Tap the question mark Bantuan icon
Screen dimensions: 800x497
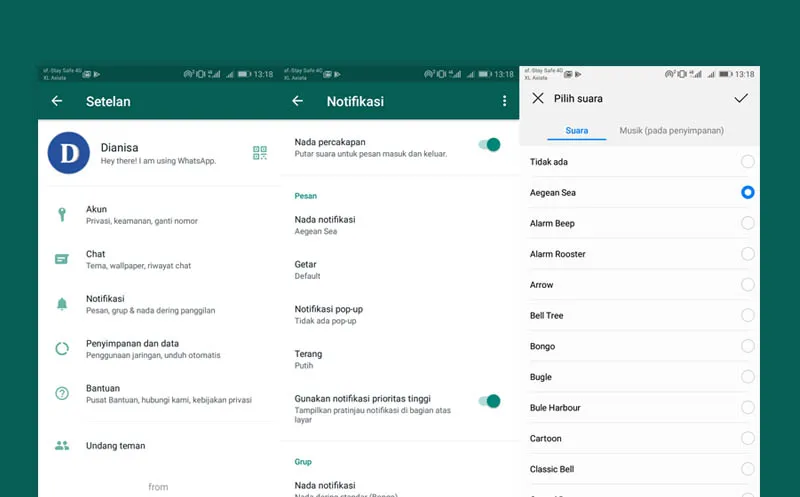(62, 394)
